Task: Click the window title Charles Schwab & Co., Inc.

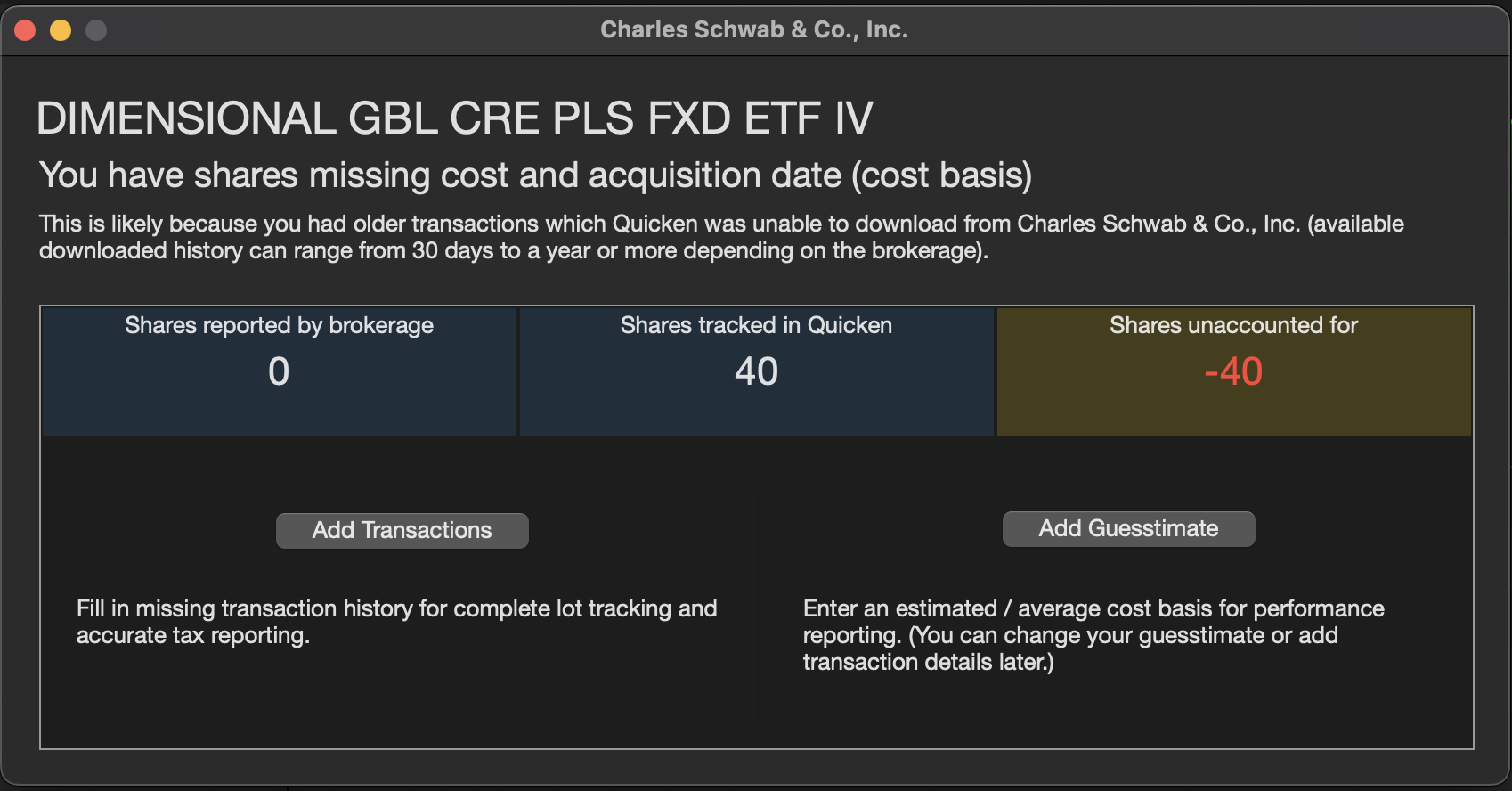Action: (754, 29)
